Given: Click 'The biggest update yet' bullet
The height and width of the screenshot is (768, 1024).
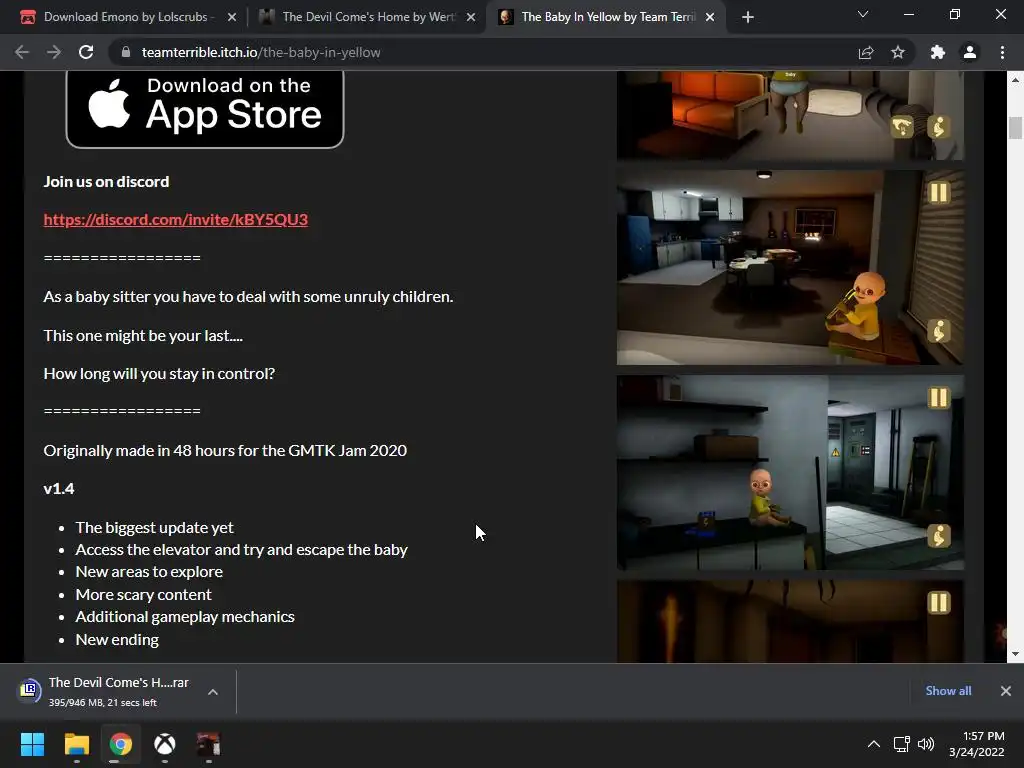Looking at the screenshot, I should (x=154, y=528).
